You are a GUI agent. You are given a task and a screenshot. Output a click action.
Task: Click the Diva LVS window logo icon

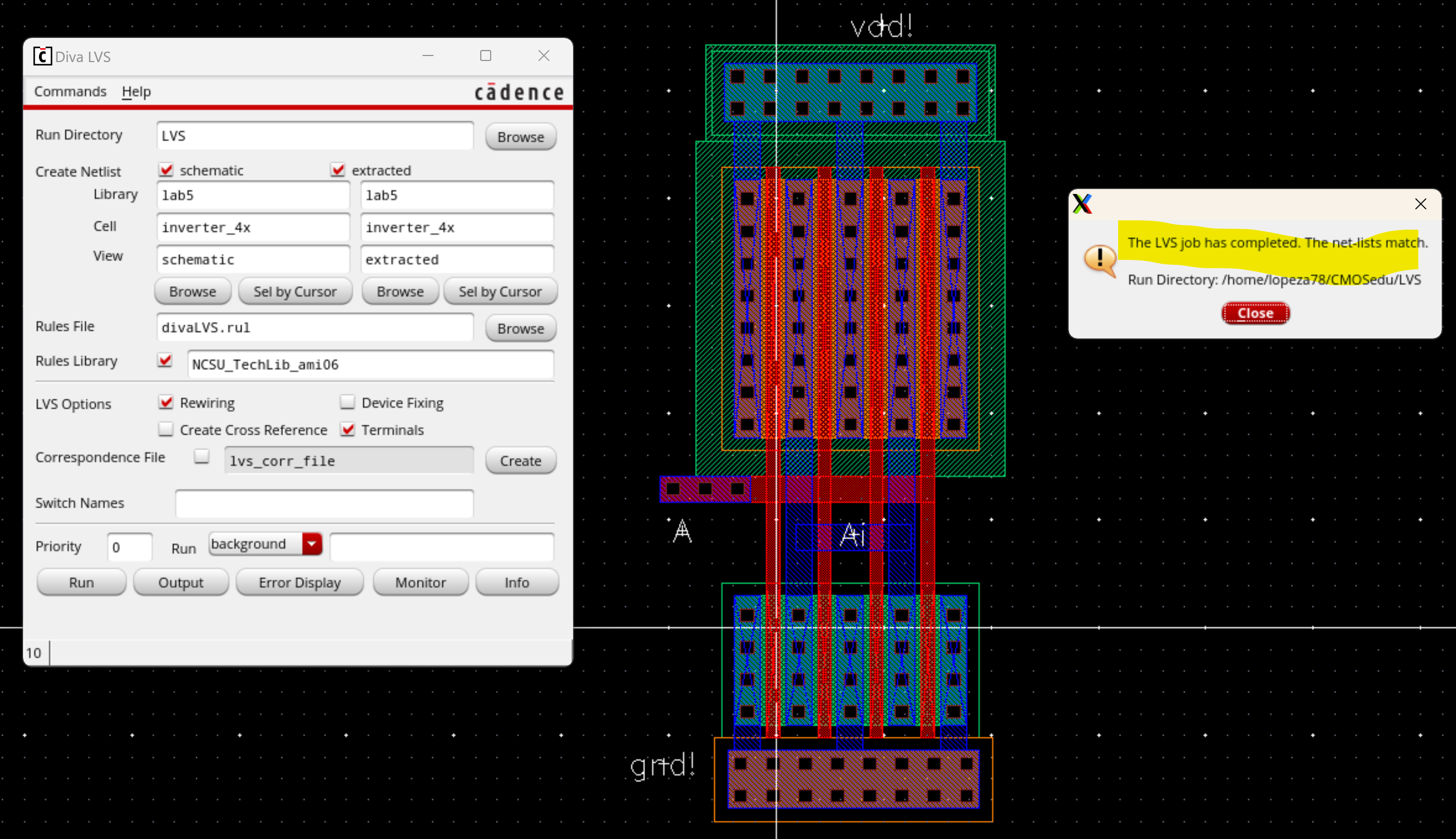42,56
